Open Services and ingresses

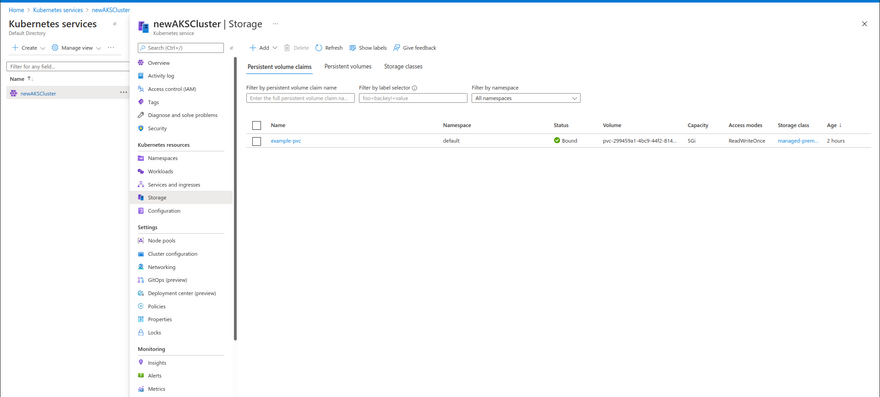click(174, 185)
